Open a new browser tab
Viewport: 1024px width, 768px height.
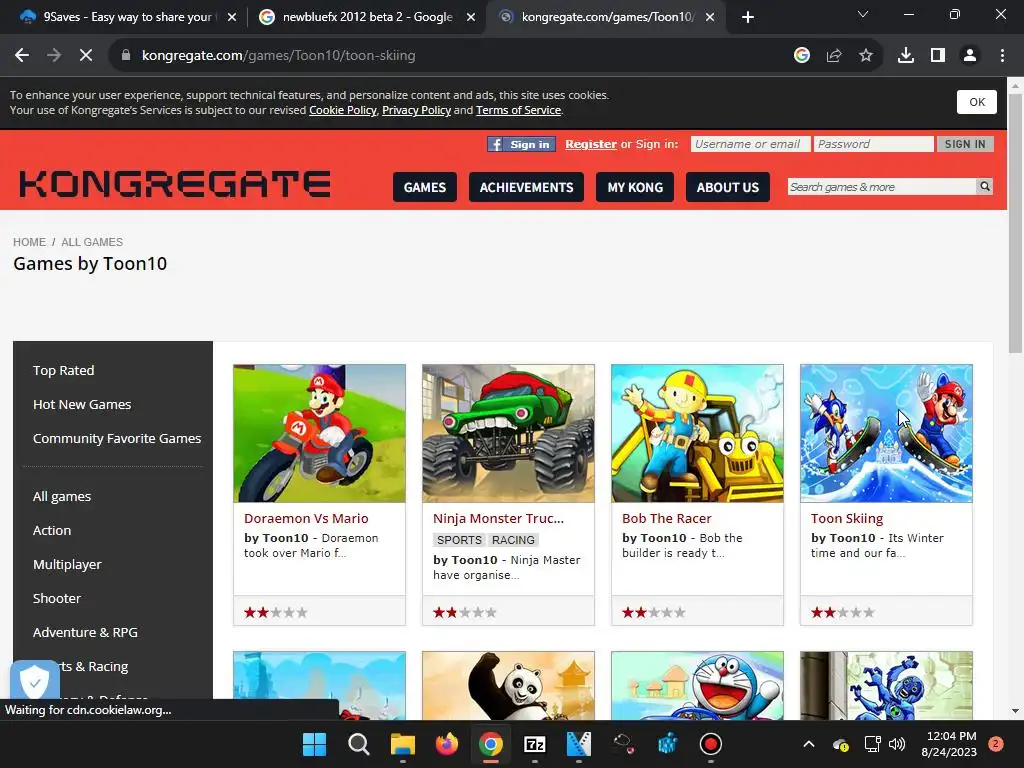(x=748, y=17)
